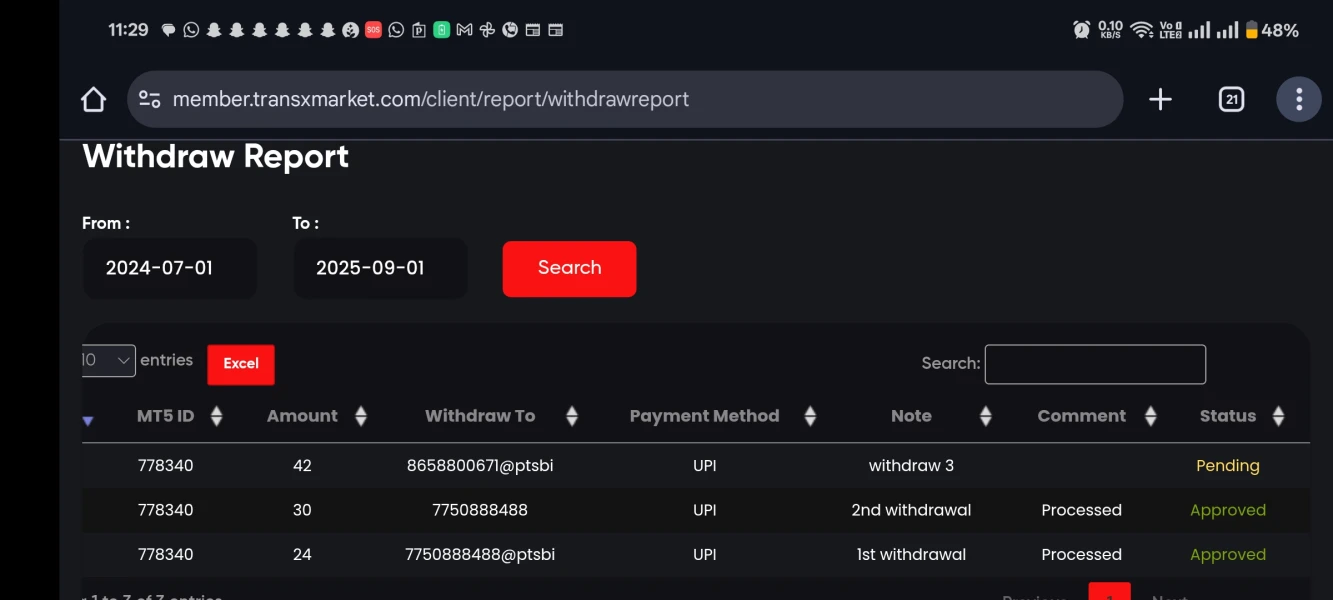This screenshot has width=1333, height=600.
Task: Open the entries-per-page dropdown
Action: (108, 360)
